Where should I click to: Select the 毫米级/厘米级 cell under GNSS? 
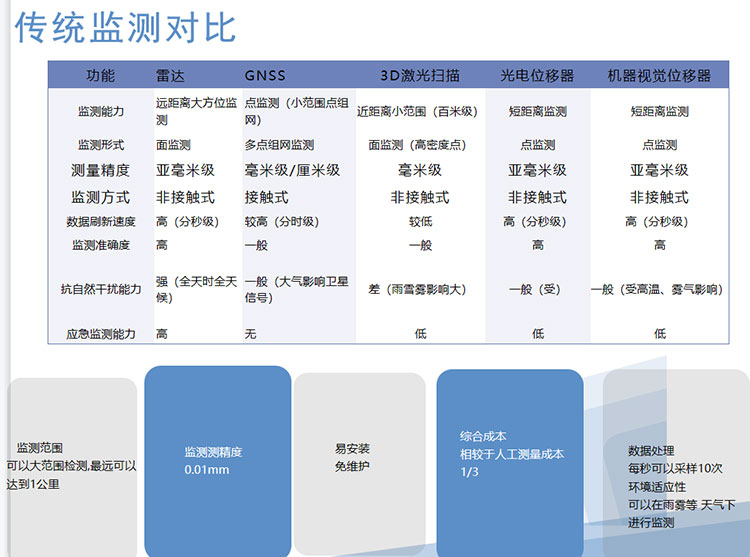point(292,170)
